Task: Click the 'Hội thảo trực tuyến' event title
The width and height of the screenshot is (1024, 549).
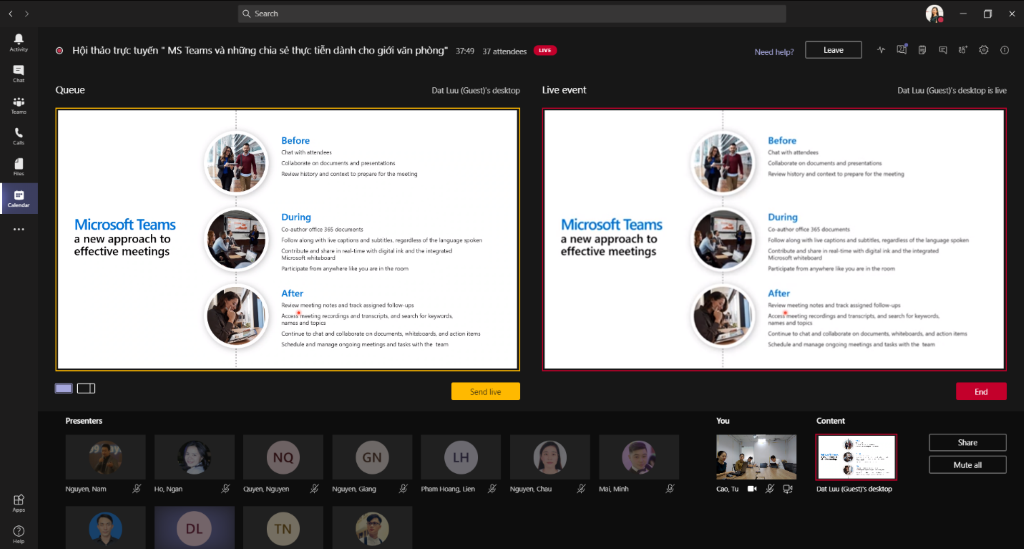Action: click(260, 50)
